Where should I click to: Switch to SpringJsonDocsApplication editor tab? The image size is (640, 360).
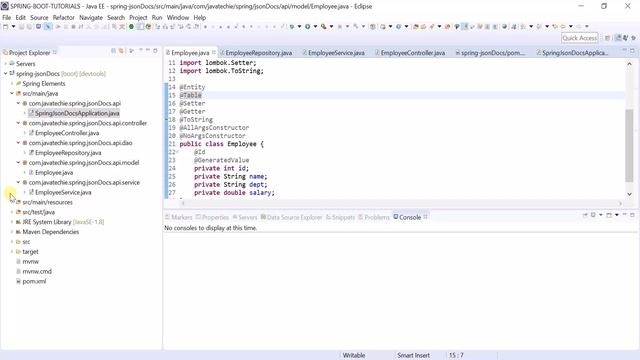pyautogui.click(x=575, y=53)
